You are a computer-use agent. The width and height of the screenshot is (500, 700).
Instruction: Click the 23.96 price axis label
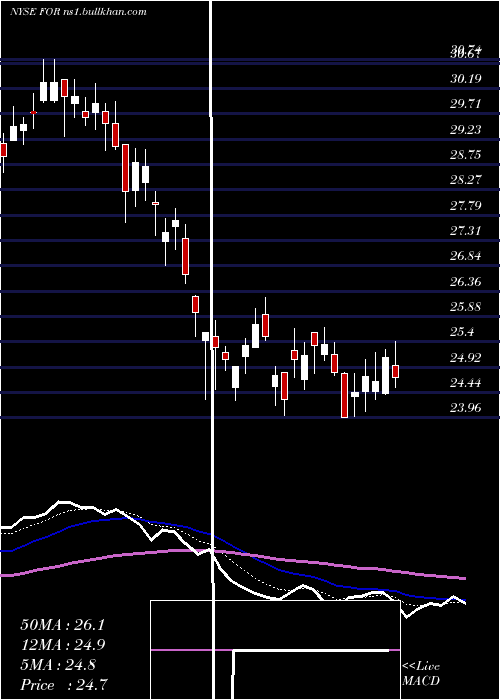click(x=466, y=407)
